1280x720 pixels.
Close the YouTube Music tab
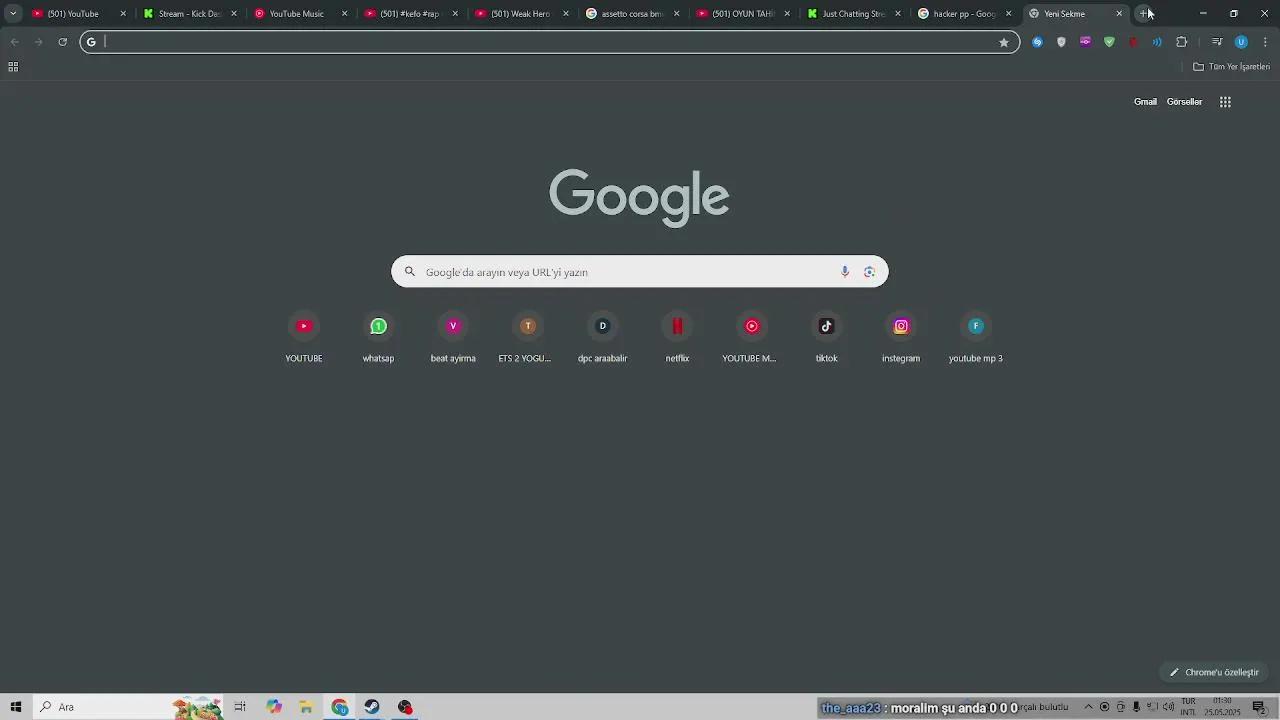pyautogui.click(x=344, y=14)
